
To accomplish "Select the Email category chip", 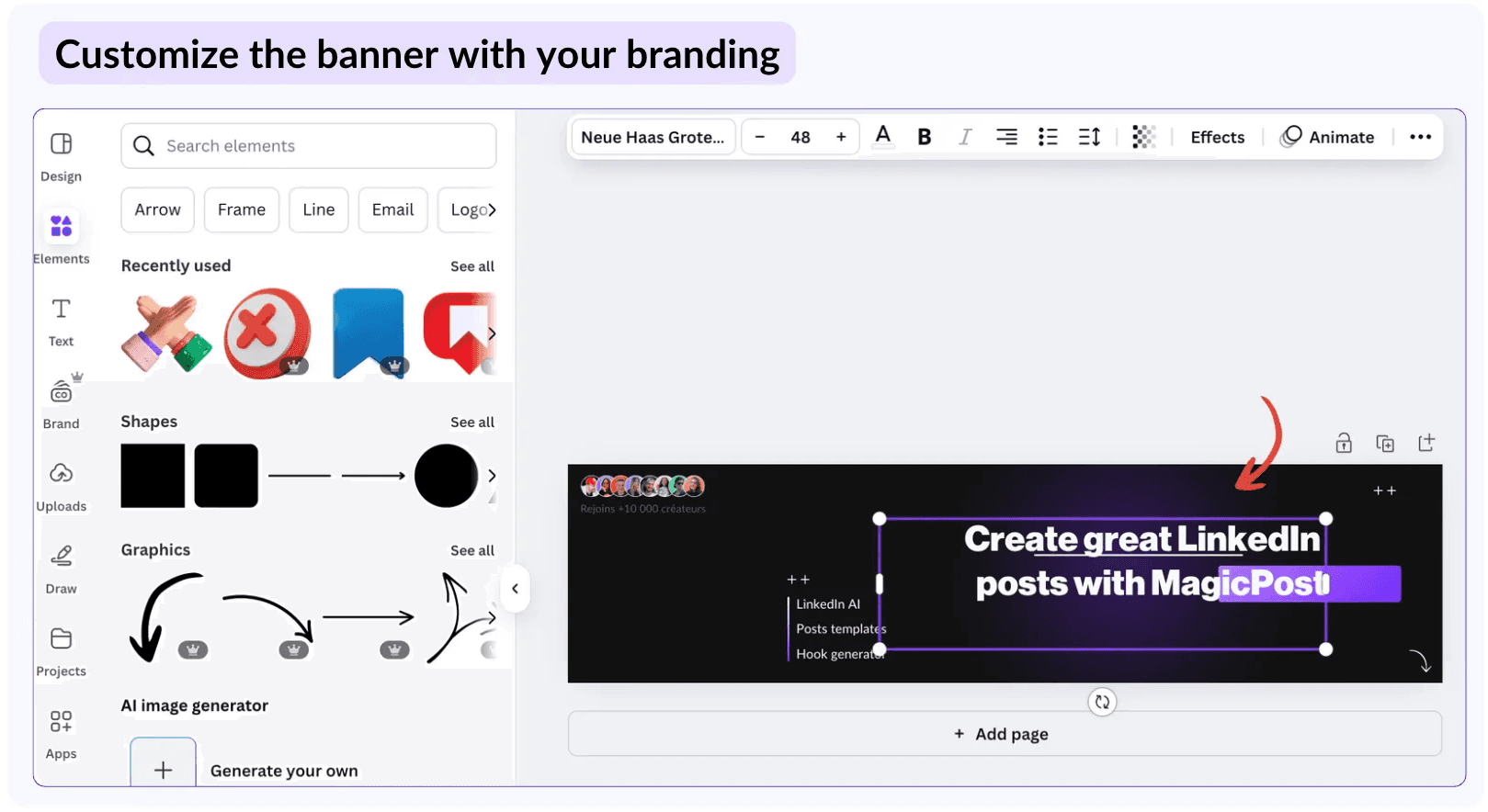I will click(x=393, y=210).
